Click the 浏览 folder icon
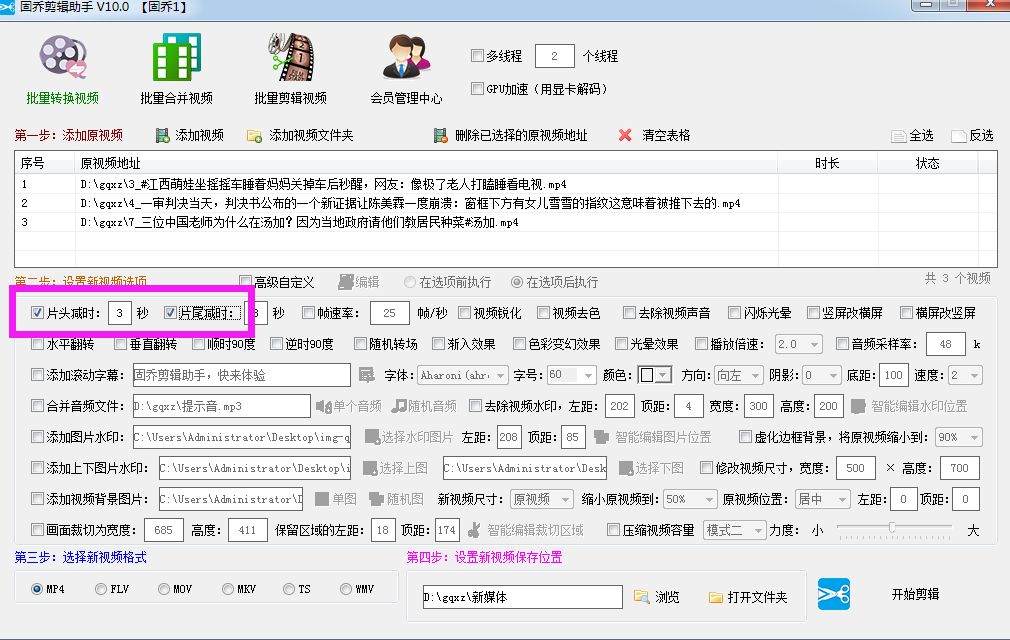Viewport: 1010px width, 640px height. [641, 596]
